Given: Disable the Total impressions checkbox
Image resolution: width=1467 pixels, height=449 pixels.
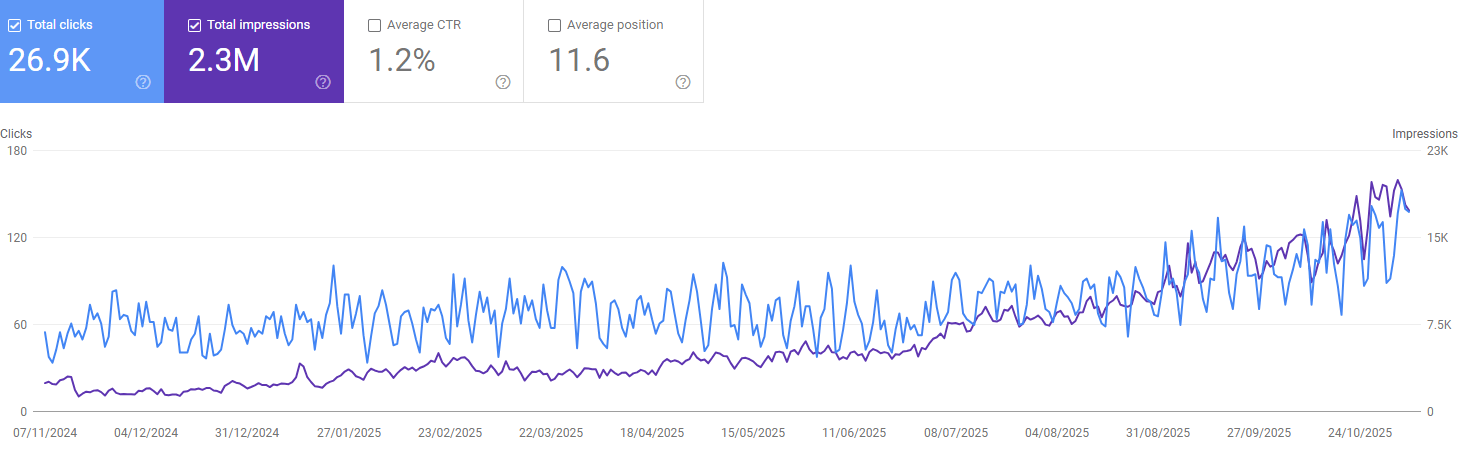Looking at the screenshot, I should [195, 25].
